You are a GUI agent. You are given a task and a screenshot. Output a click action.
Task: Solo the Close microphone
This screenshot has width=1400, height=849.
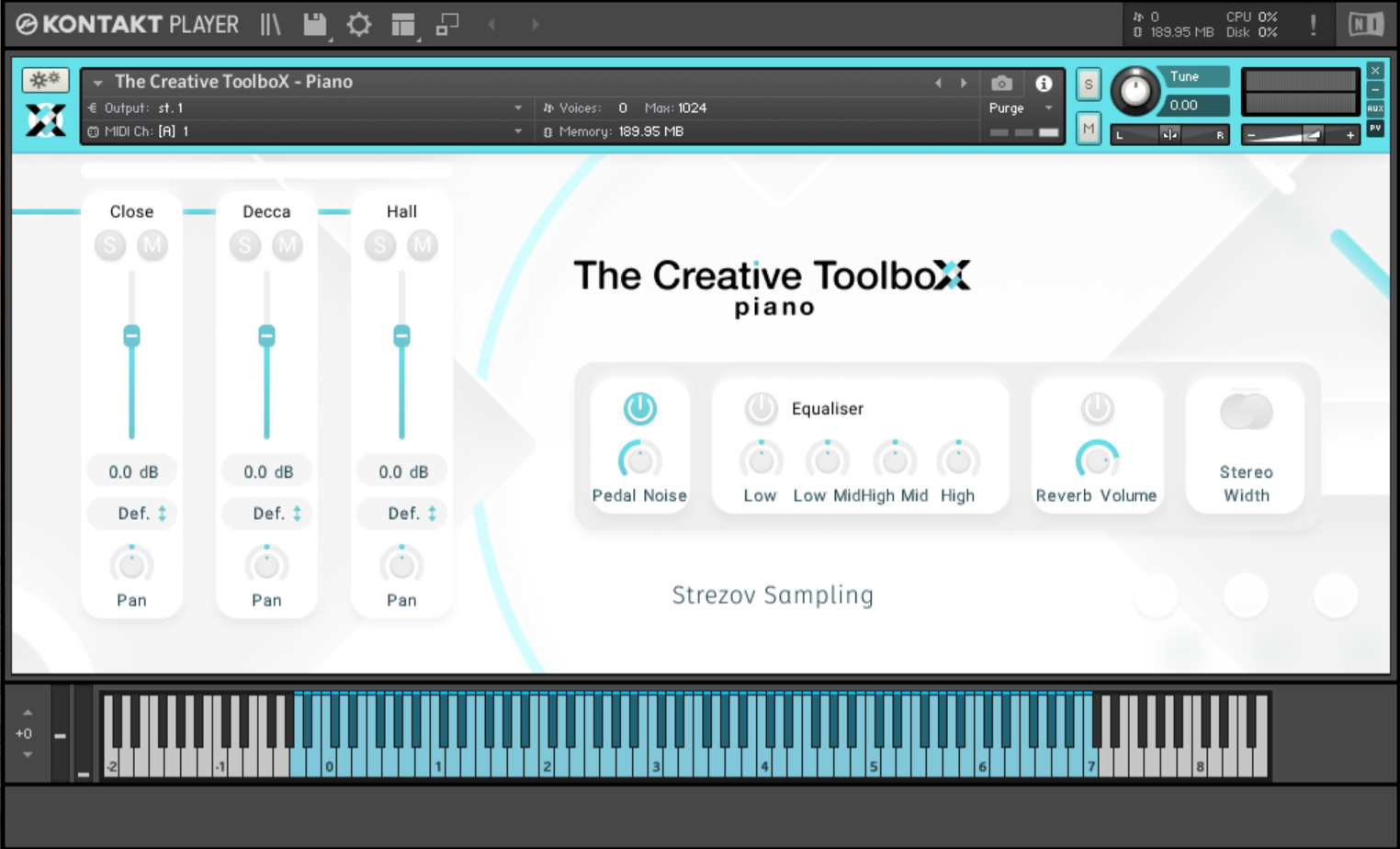110,245
